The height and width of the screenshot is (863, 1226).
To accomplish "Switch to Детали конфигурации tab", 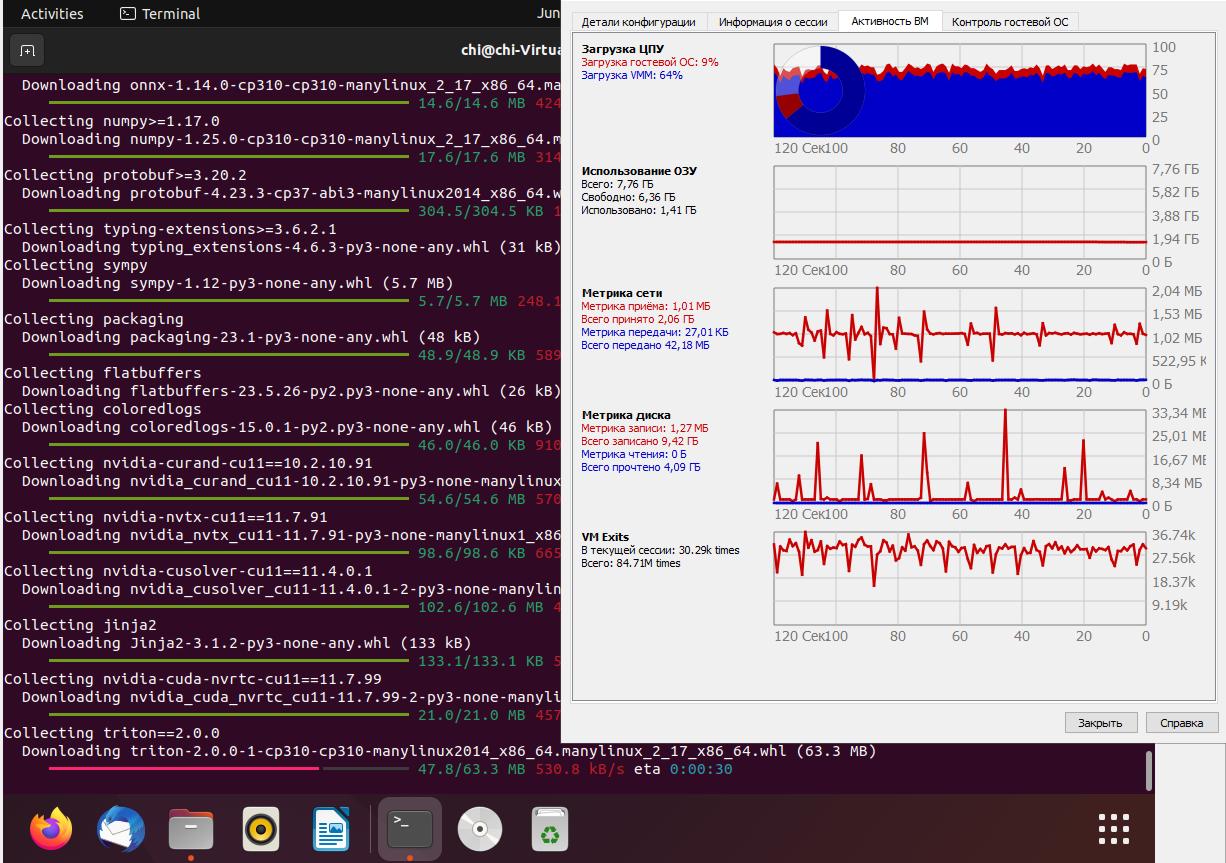I will point(638,22).
